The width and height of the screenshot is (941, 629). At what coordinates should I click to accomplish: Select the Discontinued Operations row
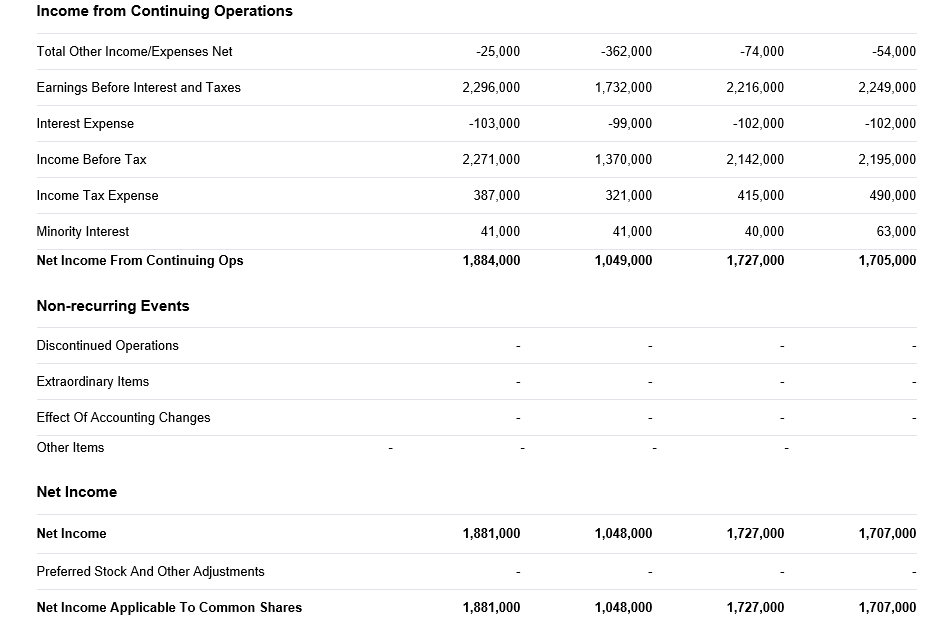107,345
